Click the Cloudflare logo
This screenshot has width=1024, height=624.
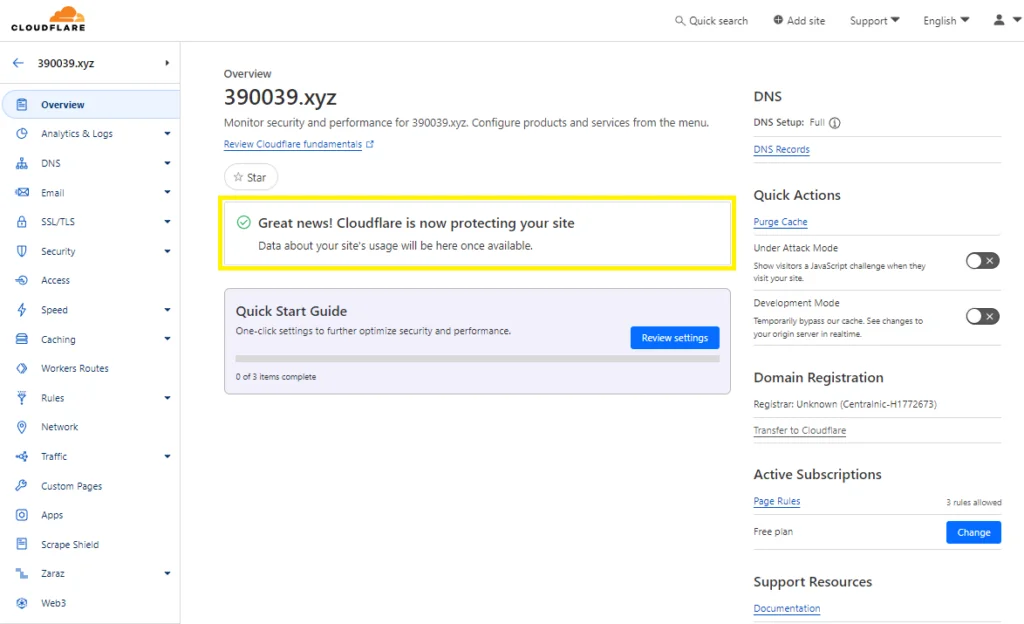point(48,19)
